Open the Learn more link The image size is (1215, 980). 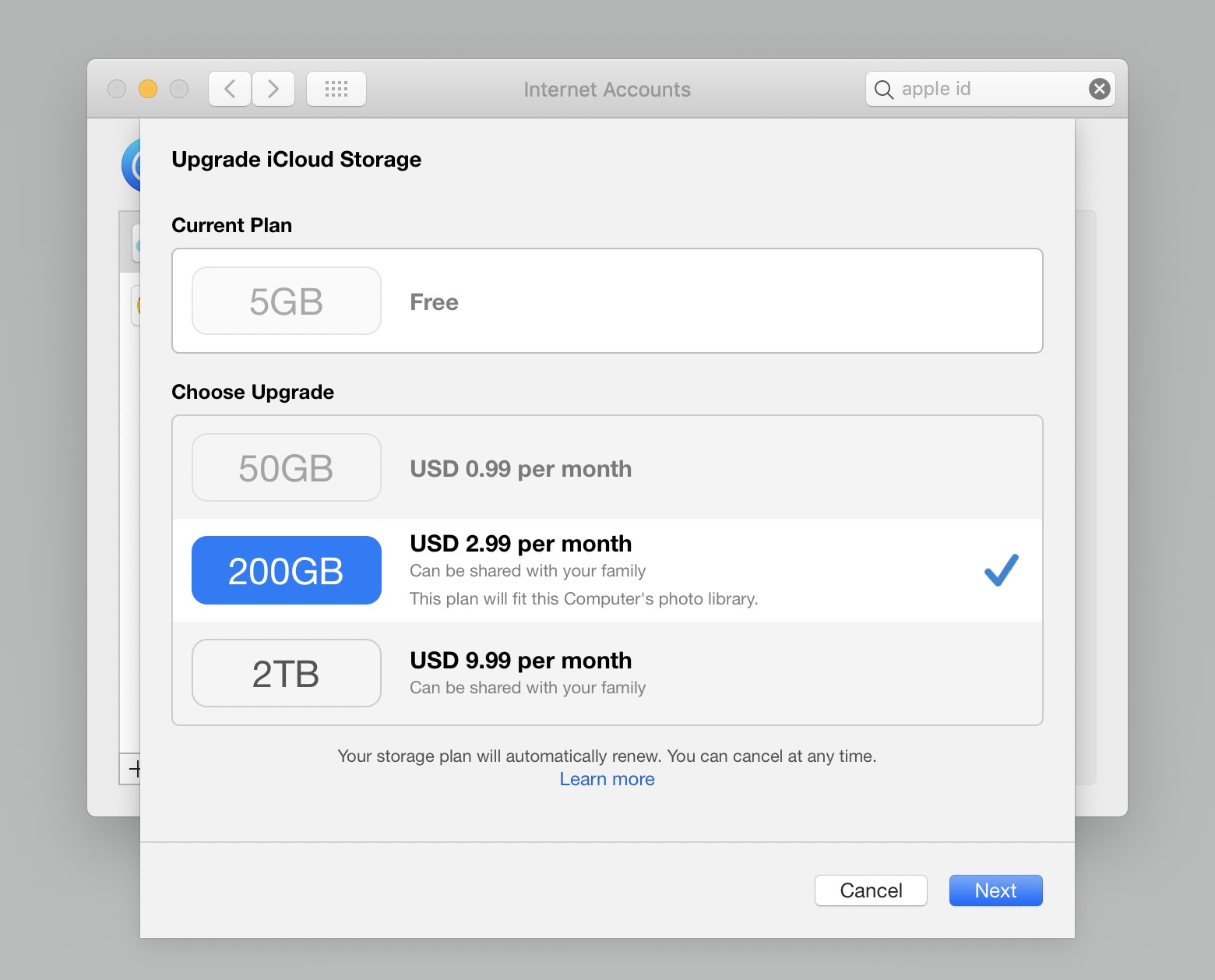607,779
